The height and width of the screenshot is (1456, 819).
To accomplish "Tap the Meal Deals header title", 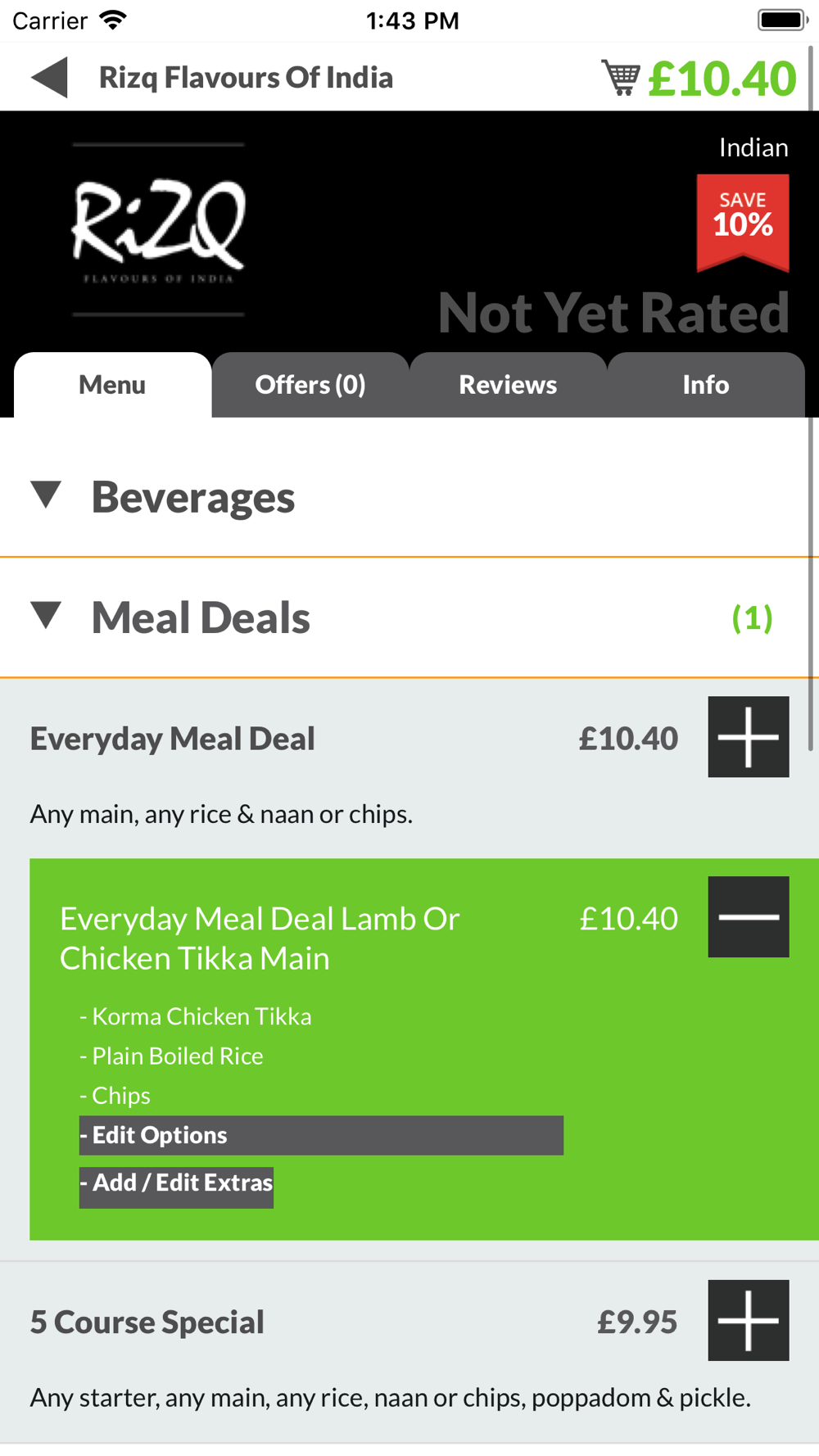I will 201,617.
